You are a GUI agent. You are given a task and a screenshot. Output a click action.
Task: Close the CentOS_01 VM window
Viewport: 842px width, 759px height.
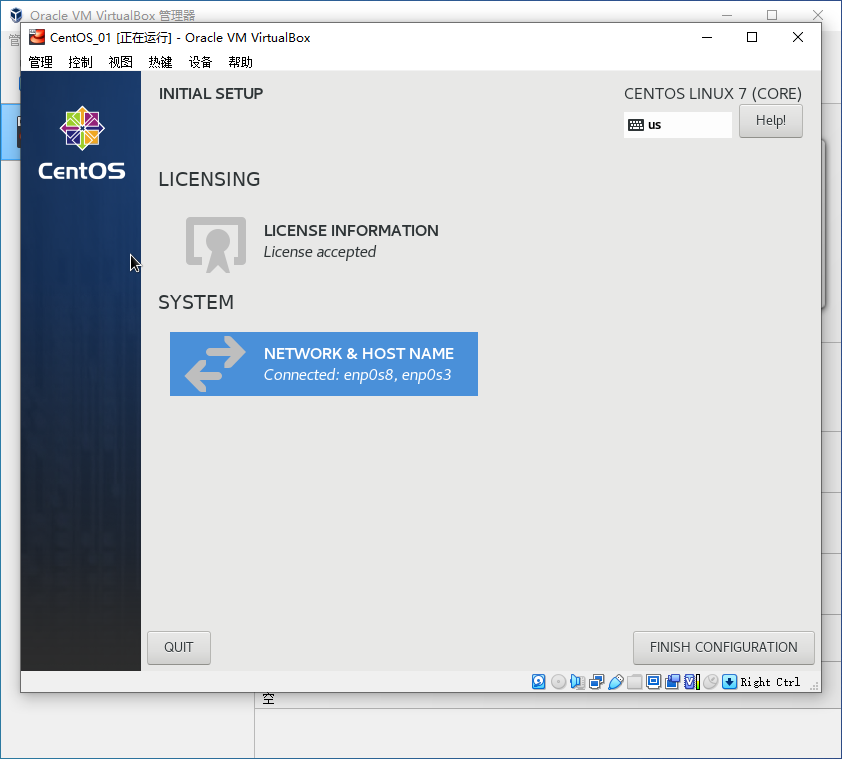(797, 37)
